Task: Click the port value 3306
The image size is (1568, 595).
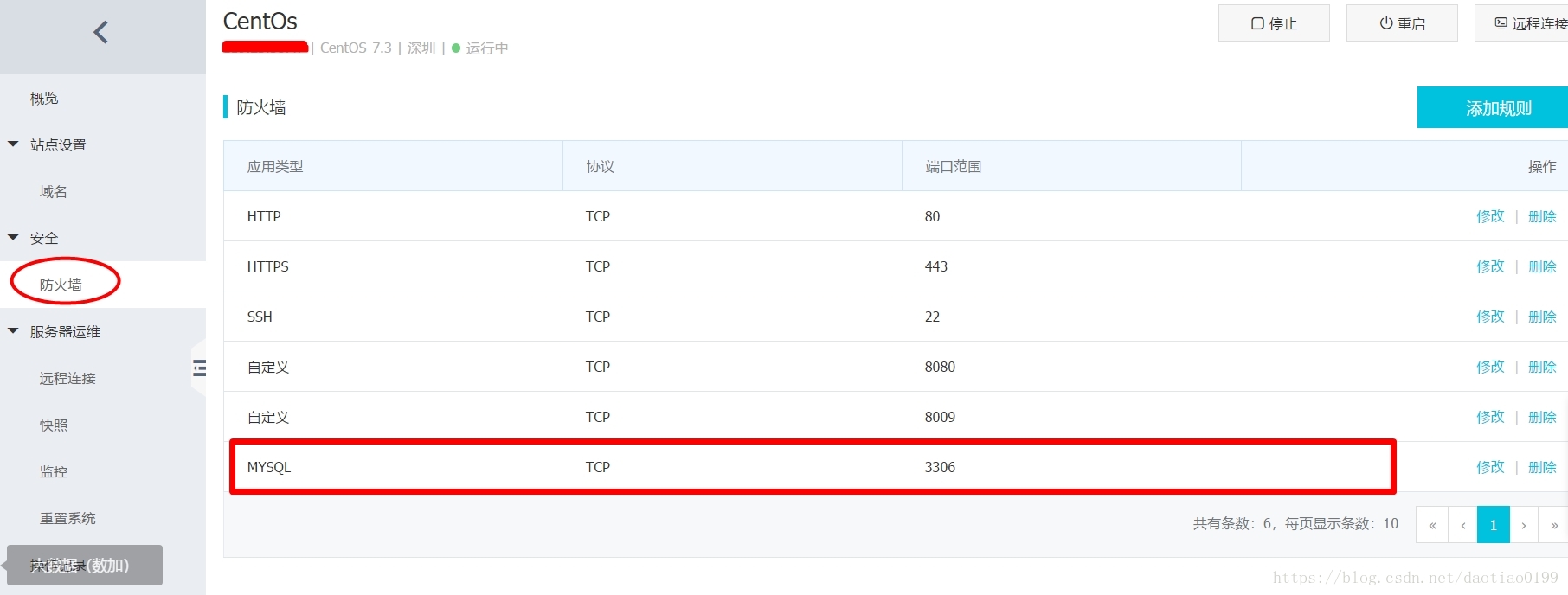Action: (940, 467)
